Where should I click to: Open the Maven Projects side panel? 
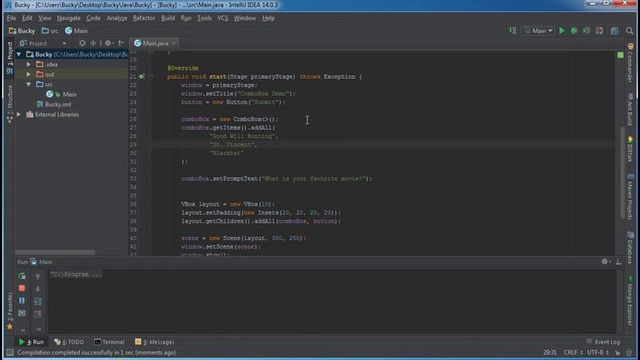tap(630, 197)
